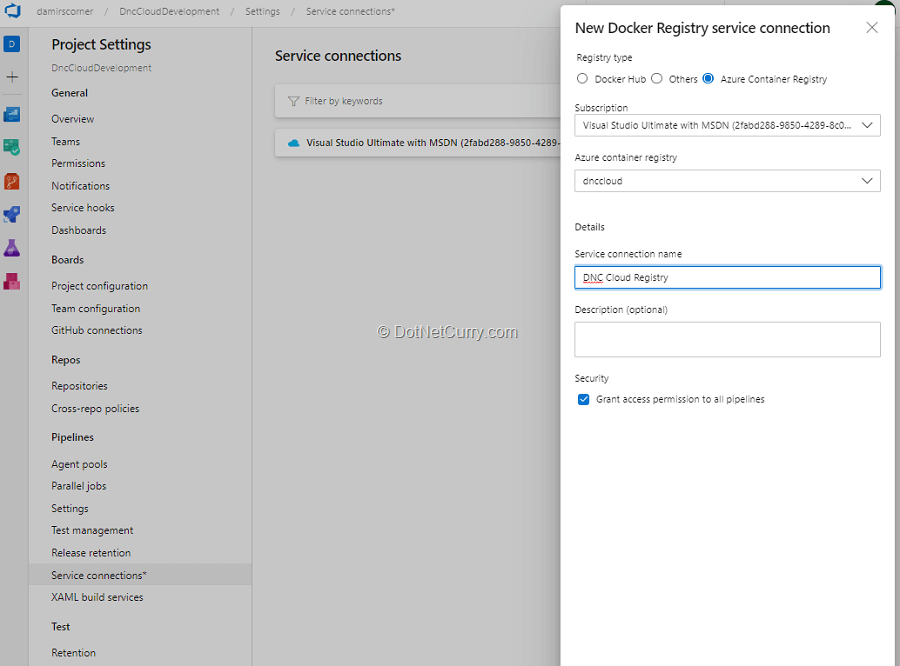Open Pipelines rocket icon in left rail
Screen dimensions: 900x666
tap(12, 215)
